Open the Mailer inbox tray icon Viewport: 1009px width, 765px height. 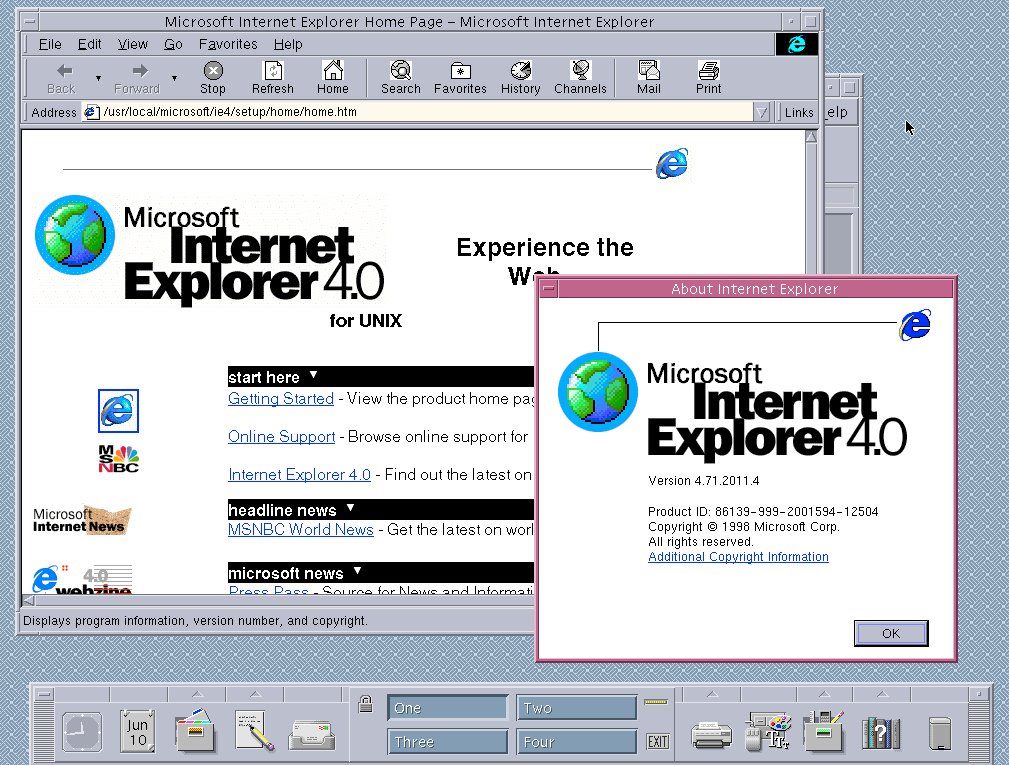click(x=311, y=735)
